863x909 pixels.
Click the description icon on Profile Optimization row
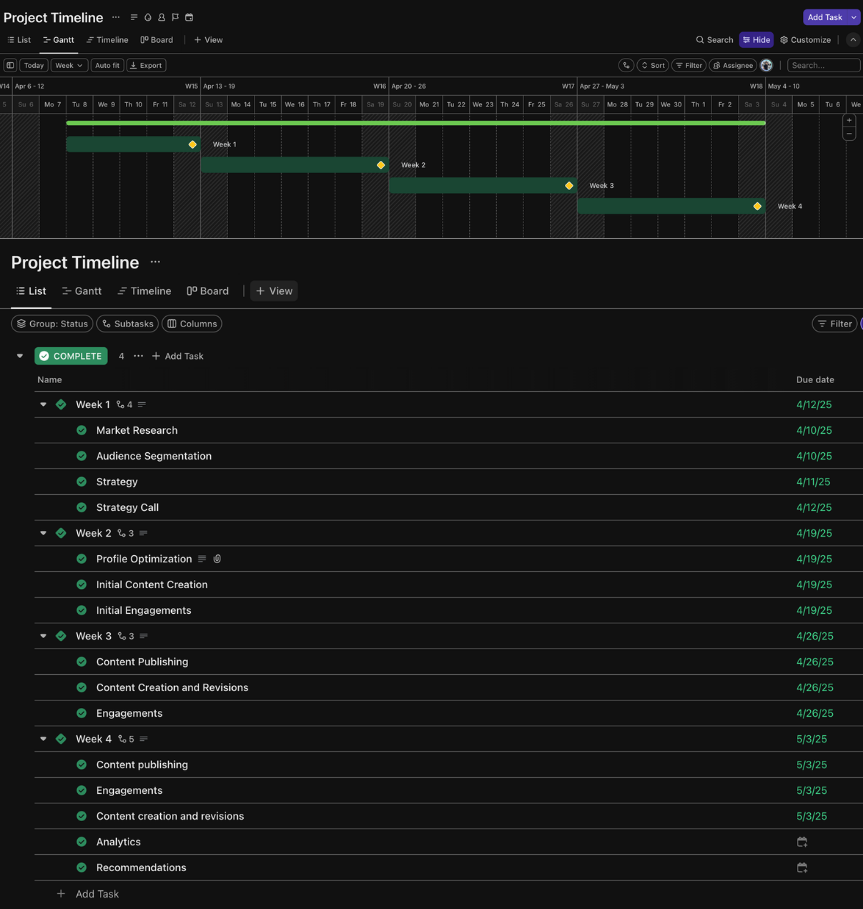coord(202,559)
